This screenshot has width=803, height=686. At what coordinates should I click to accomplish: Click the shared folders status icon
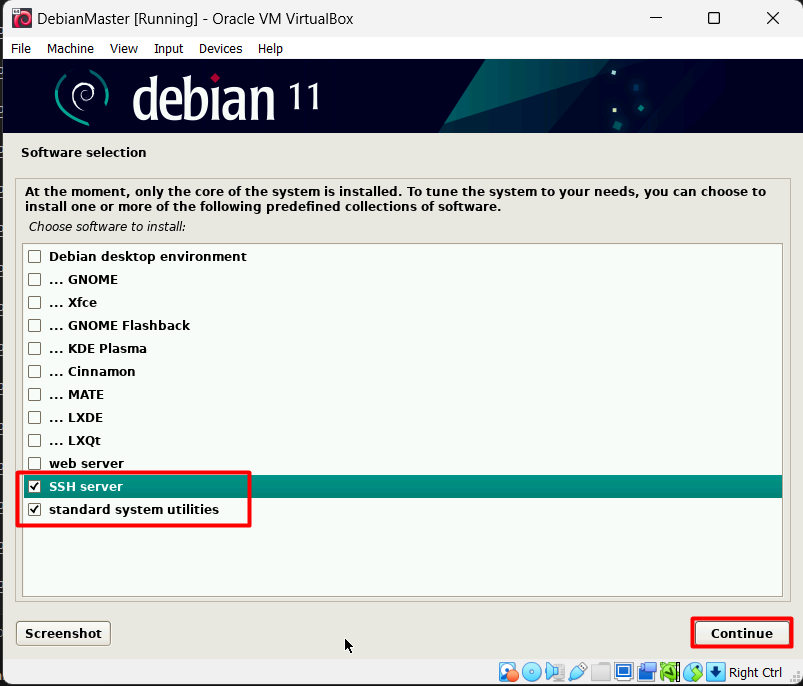click(601, 672)
